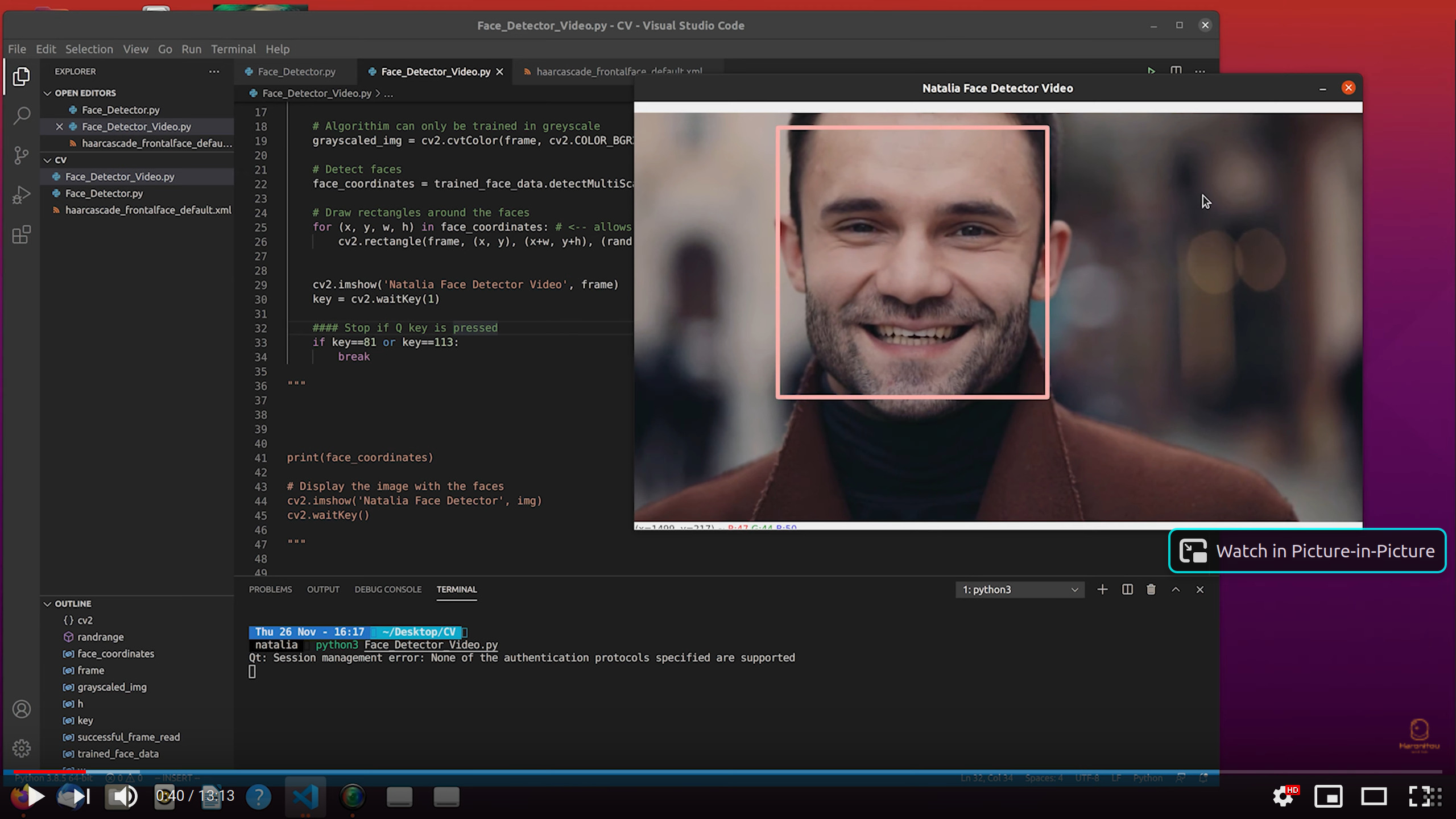1456x819 pixels.
Task: Open the Run menu
Action: coord(191,49)
